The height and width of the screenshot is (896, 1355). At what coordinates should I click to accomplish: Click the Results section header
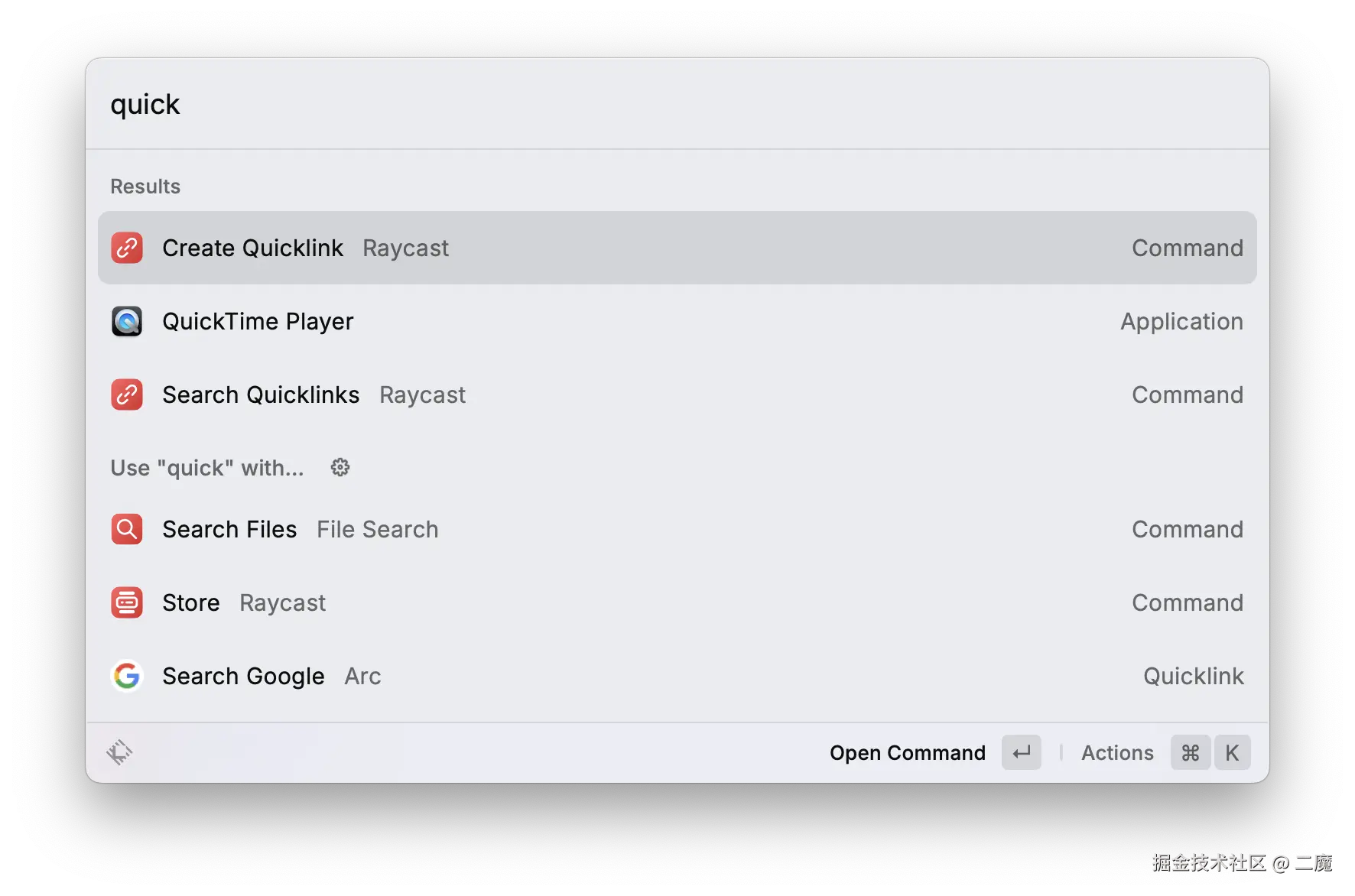[x=145, y=186]
